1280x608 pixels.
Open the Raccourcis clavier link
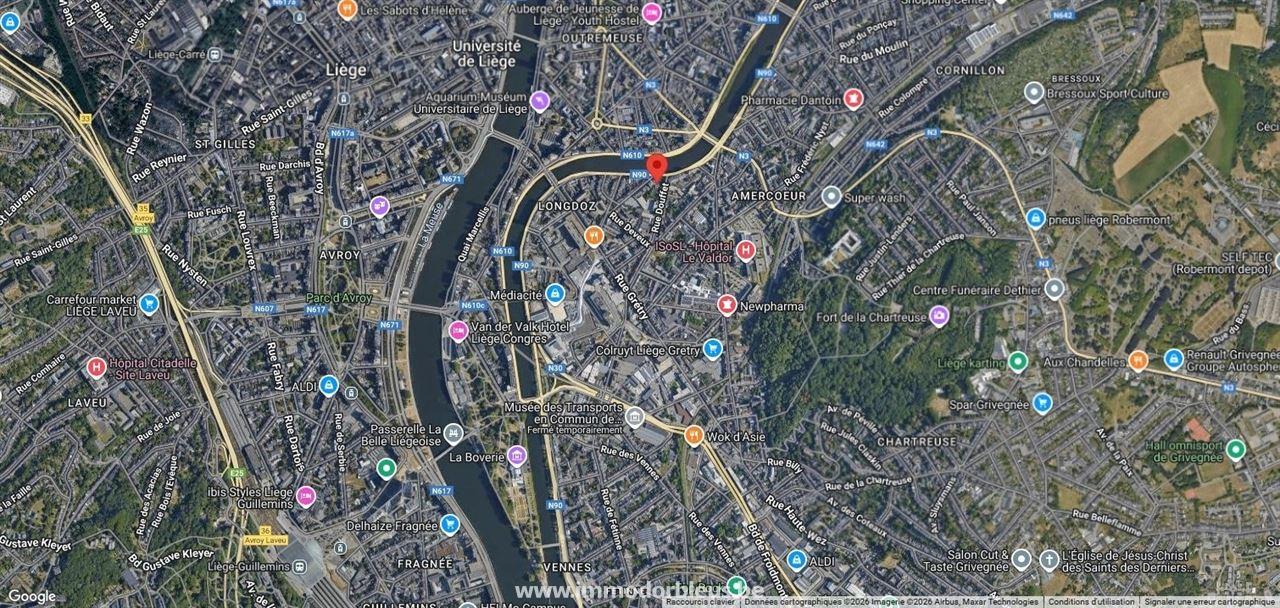700,602
